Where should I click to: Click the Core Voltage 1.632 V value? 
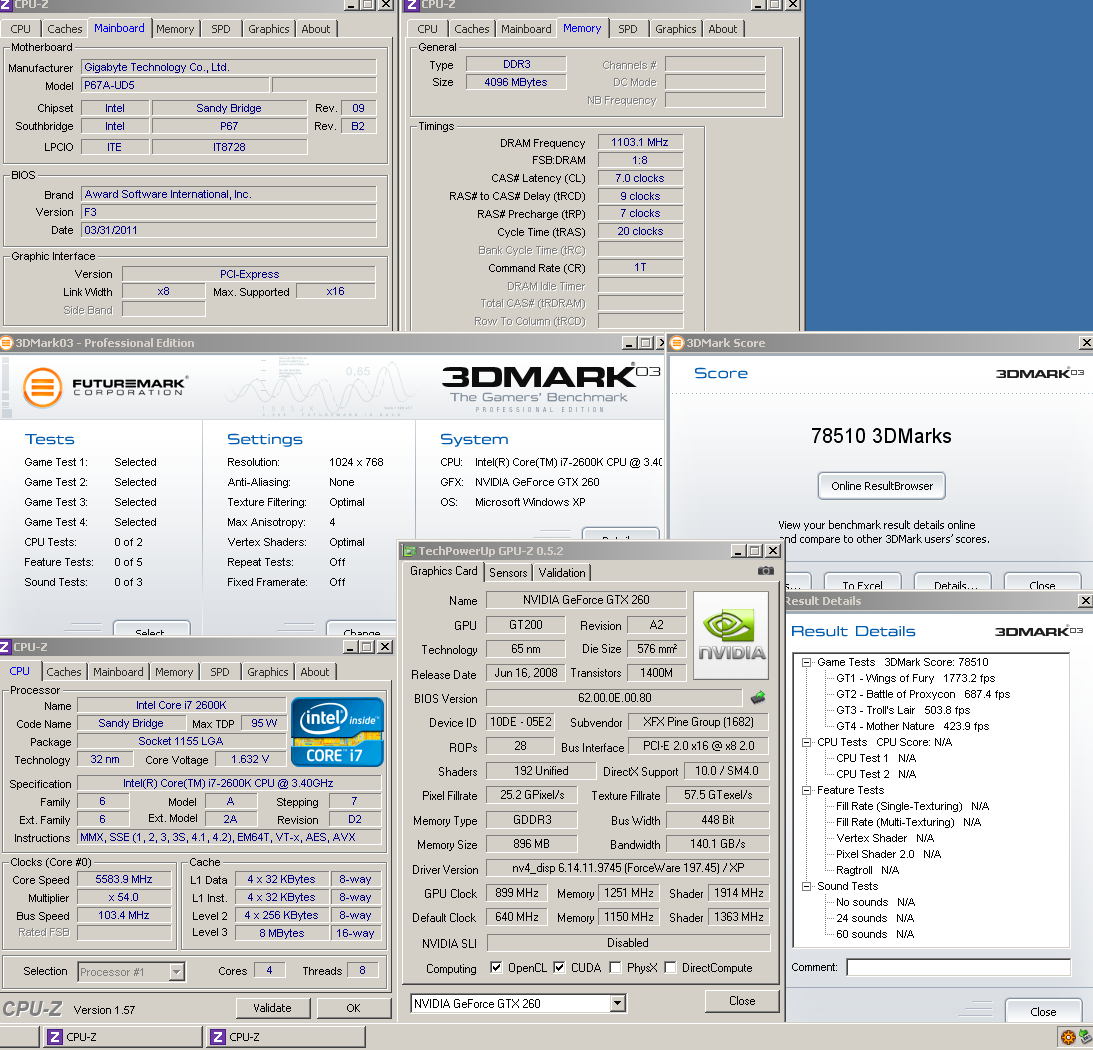point(250,759)
